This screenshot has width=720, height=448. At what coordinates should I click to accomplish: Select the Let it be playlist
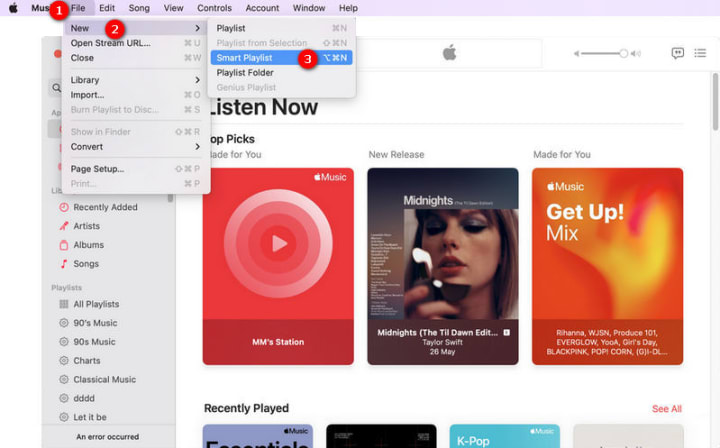pyautogui.click(x=90, y=417)
